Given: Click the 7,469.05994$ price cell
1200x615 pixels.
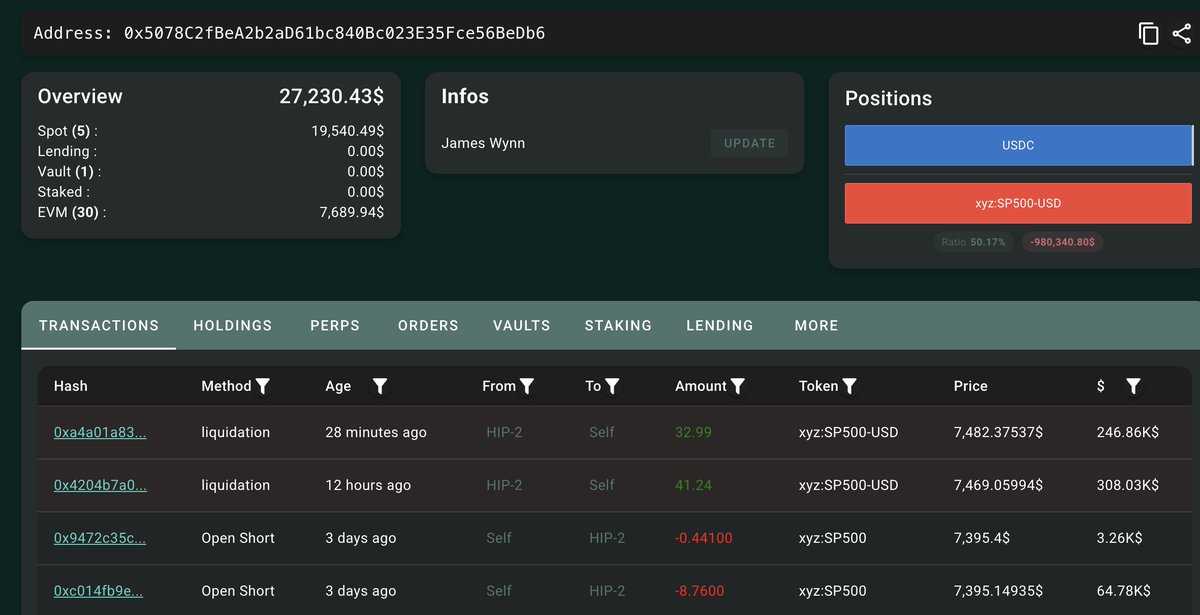Looking at the screenshot, I should point(998,485).
